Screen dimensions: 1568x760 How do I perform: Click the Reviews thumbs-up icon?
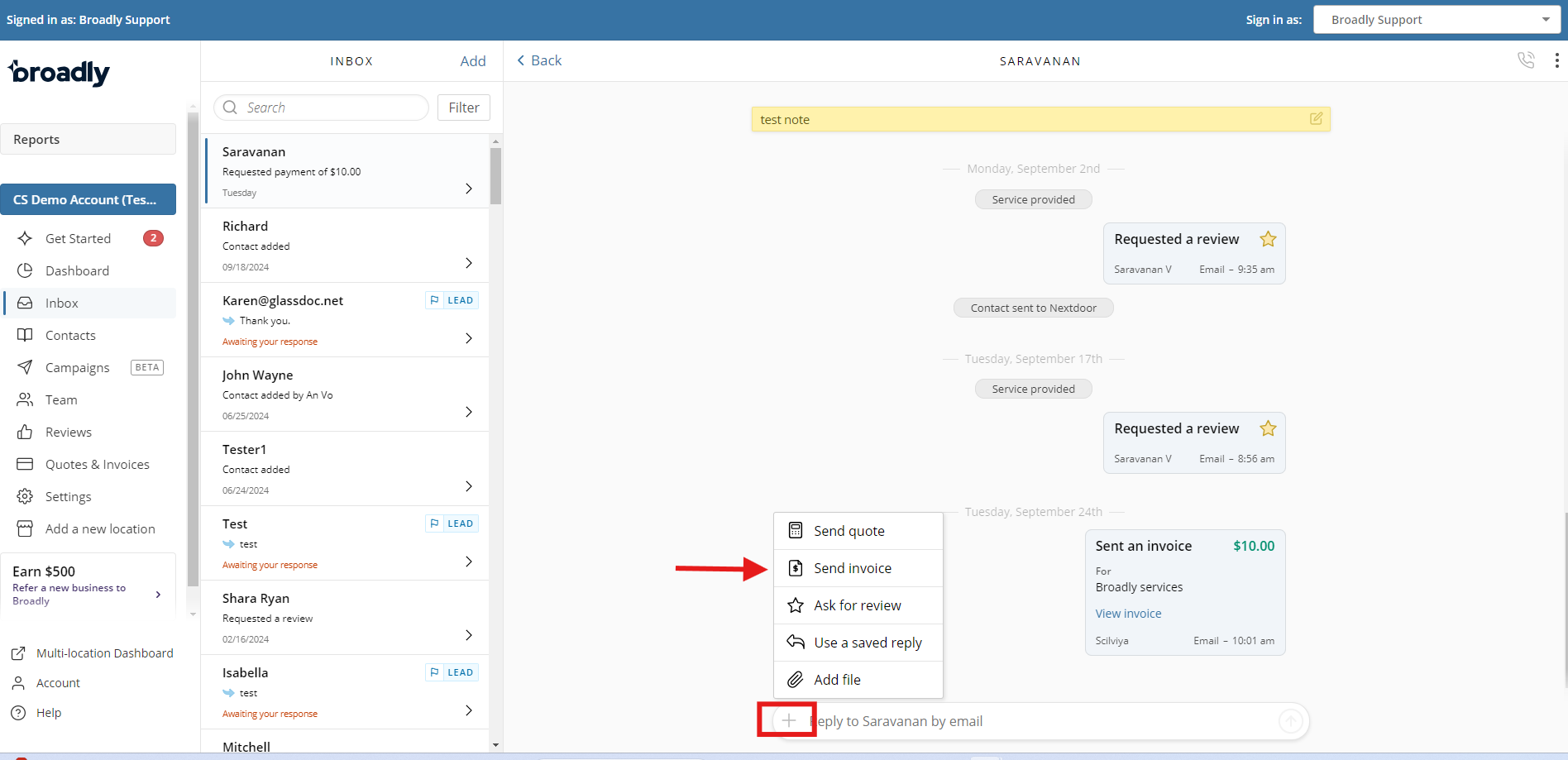click(25, 432)
